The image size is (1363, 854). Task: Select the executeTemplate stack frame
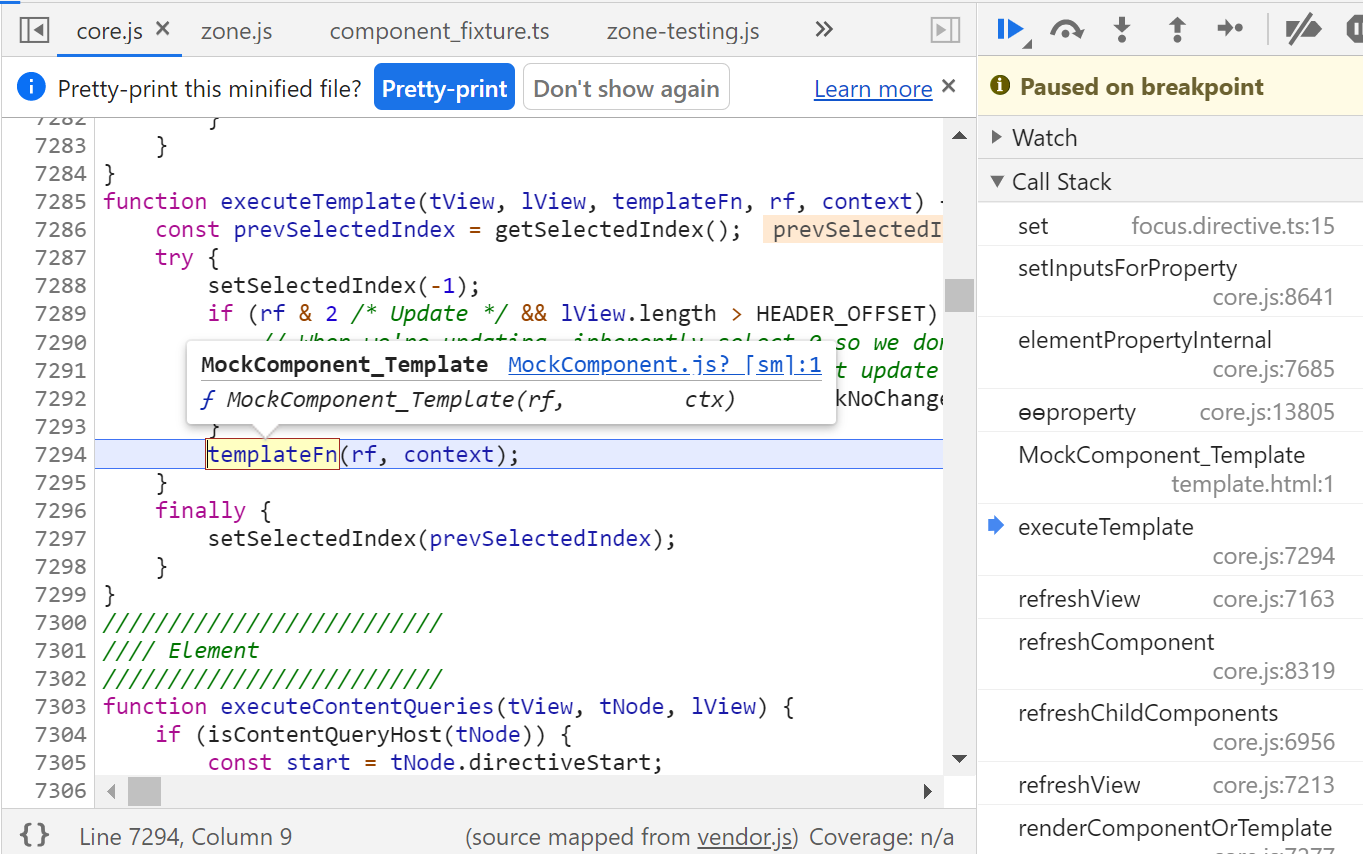point(1170,541)
